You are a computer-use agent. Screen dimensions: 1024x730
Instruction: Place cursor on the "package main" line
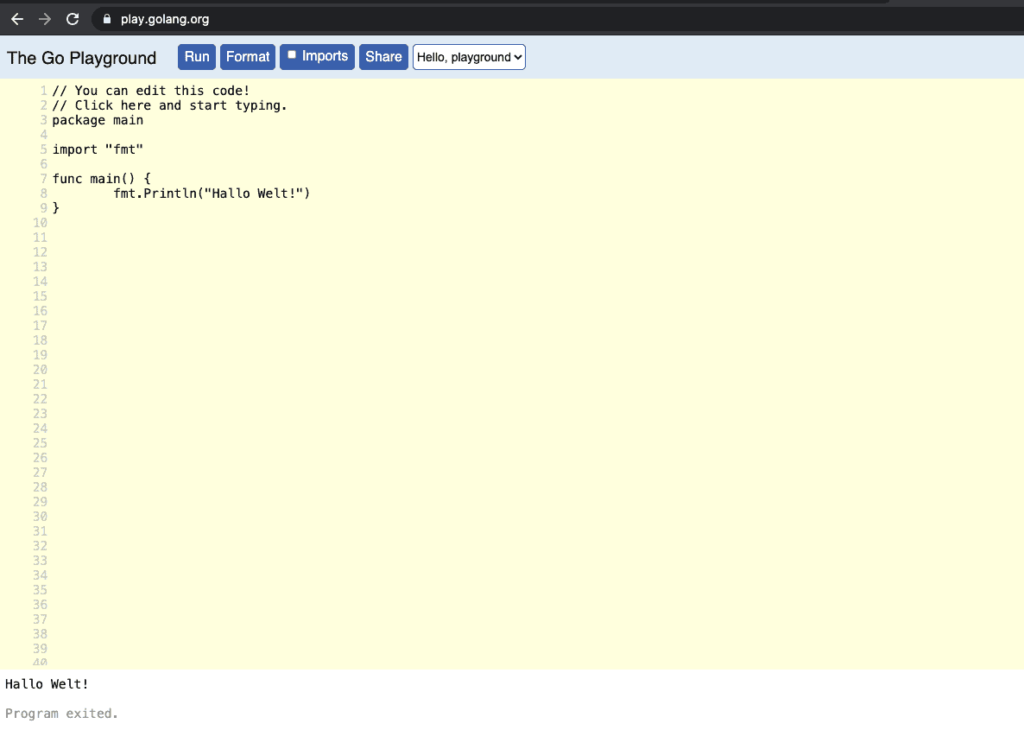(98, 120)
